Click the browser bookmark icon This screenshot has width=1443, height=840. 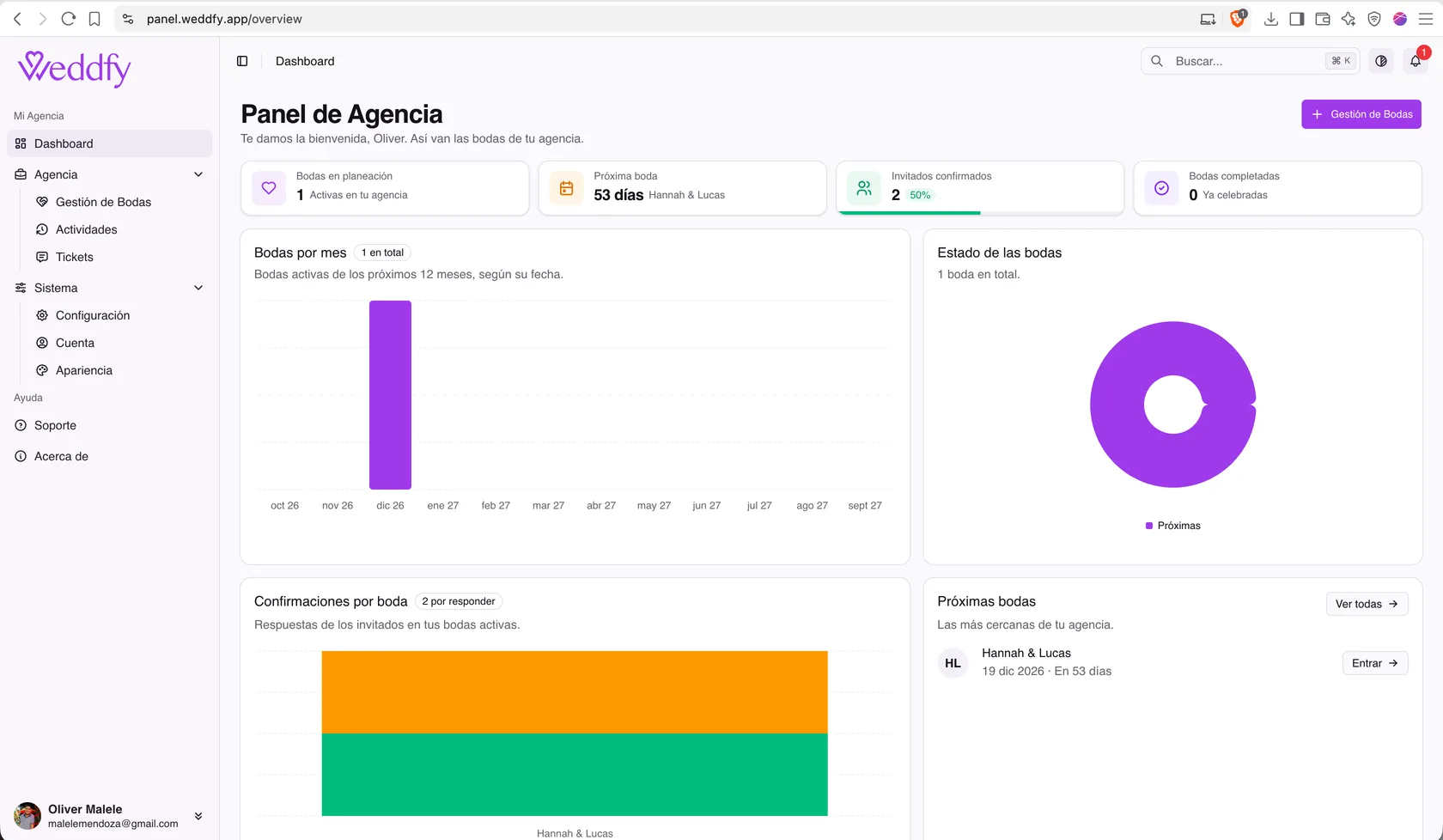point(94,19)
